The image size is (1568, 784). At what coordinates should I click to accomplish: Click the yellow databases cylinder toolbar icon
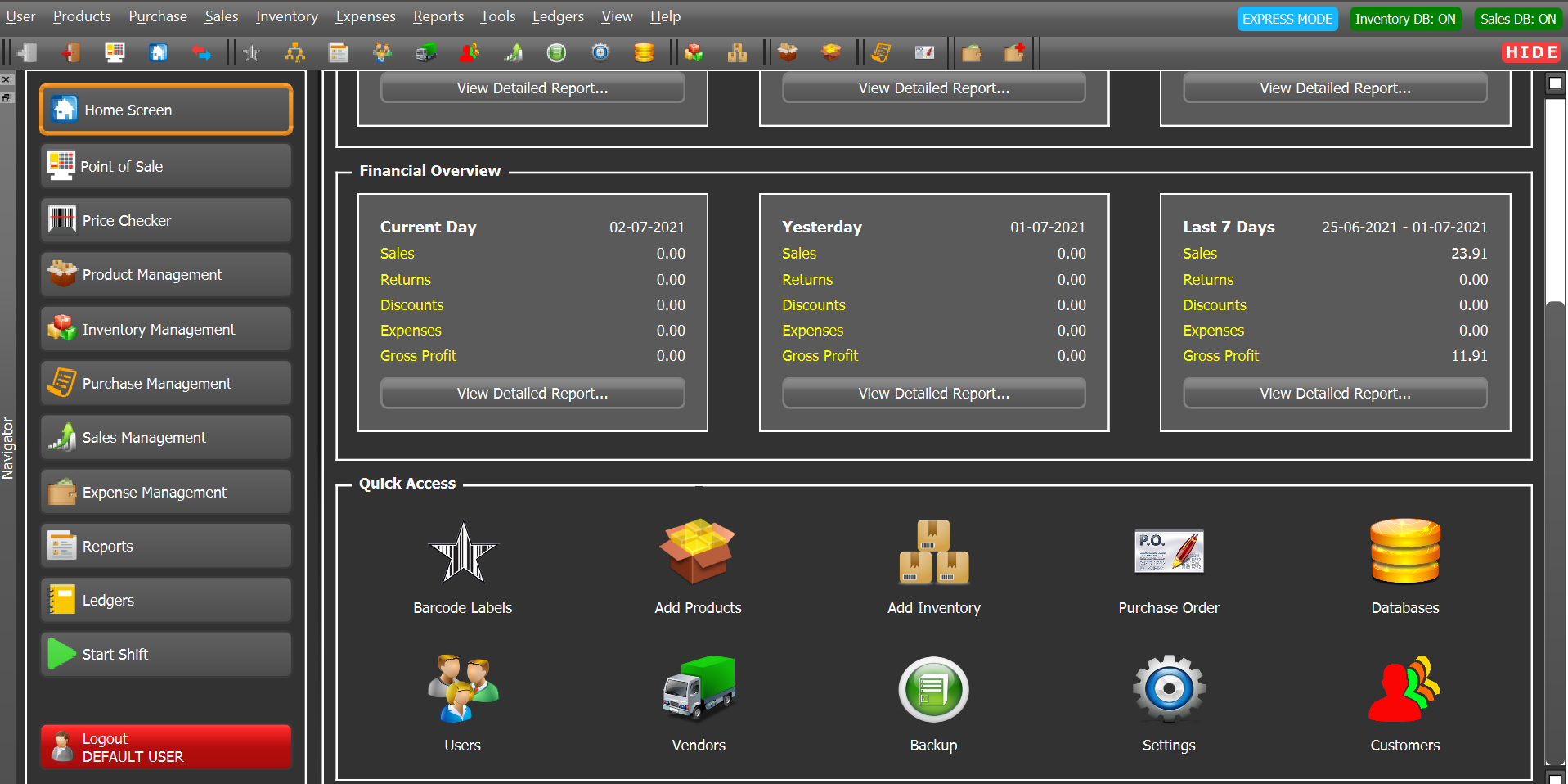pyautogui.click(x=644, y=52)
